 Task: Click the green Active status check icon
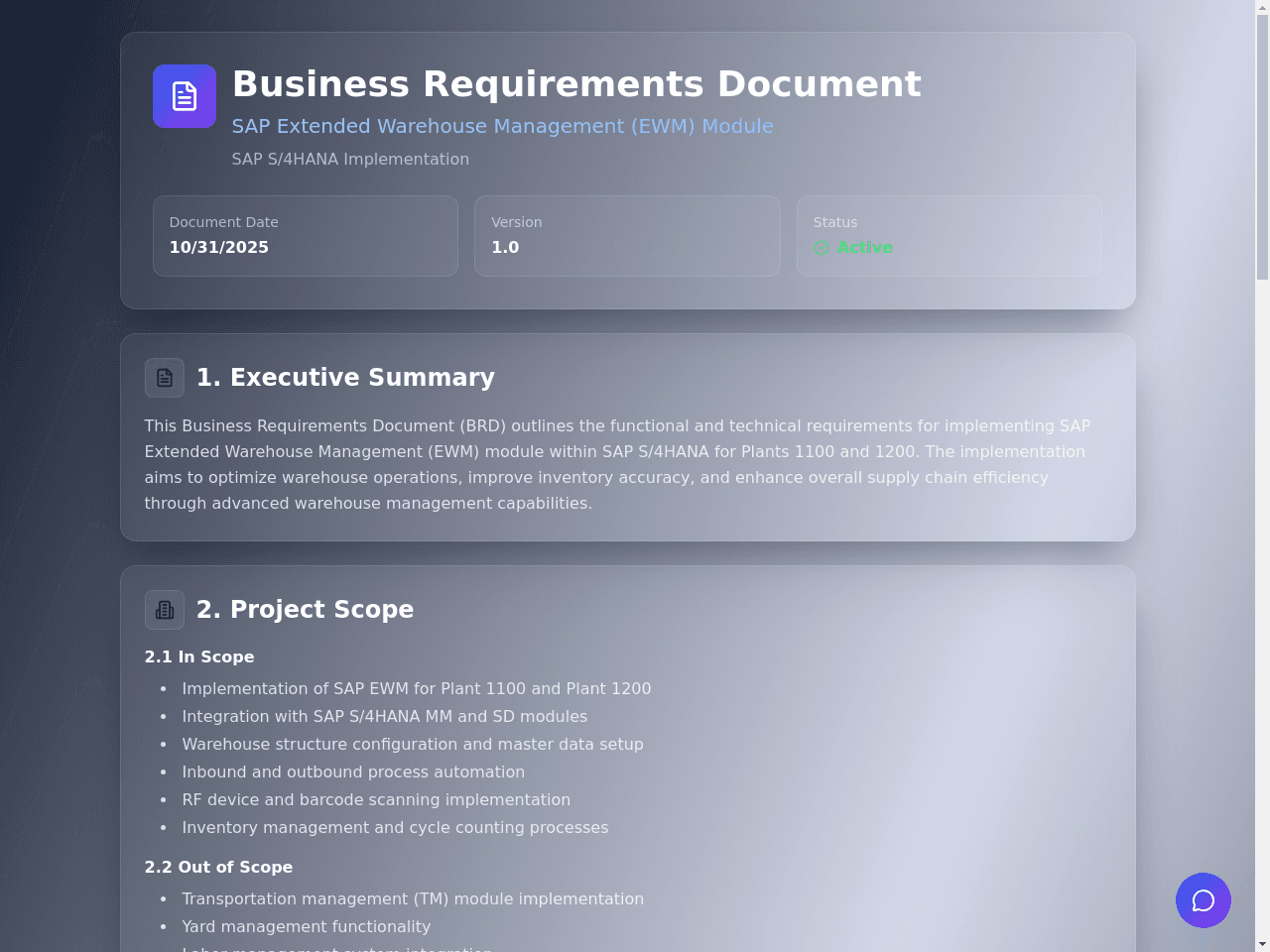[822, 248]
